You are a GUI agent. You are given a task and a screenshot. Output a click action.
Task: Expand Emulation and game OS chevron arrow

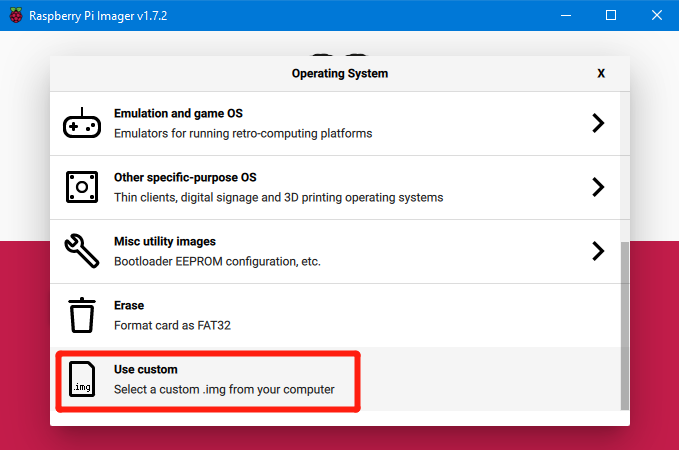(x=597, y=123)
